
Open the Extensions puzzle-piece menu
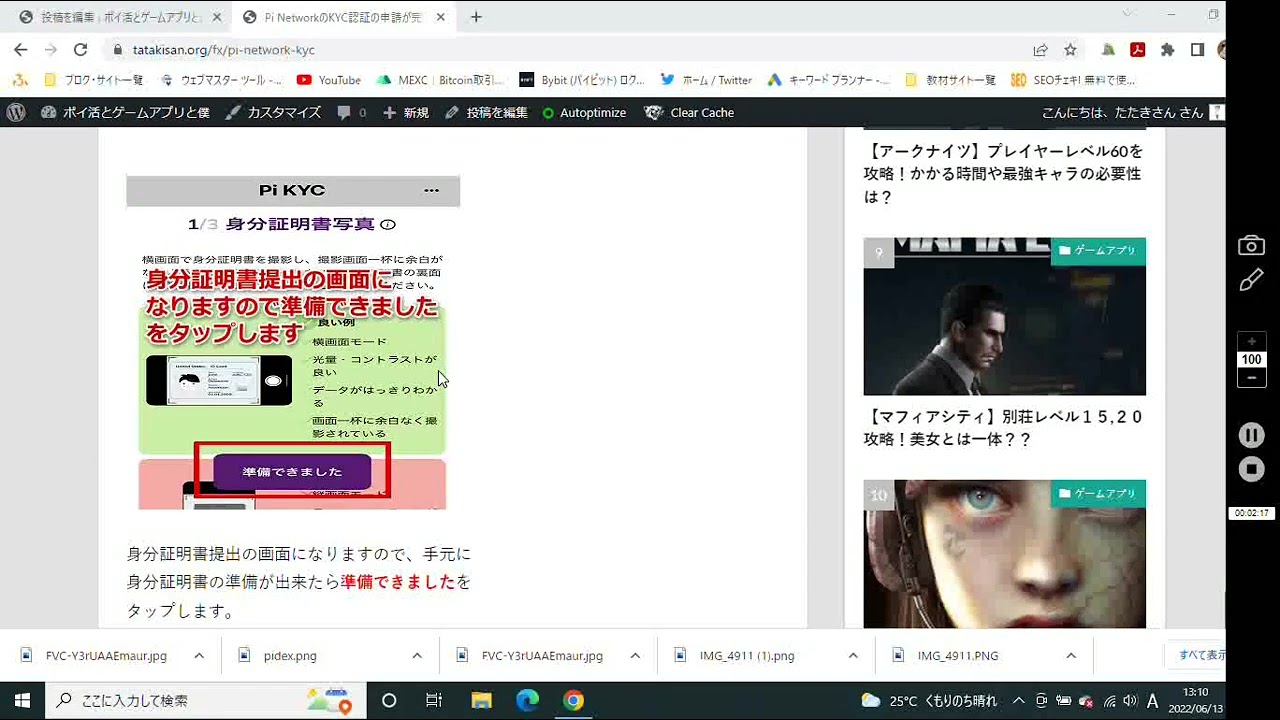tap(1167, 49)
